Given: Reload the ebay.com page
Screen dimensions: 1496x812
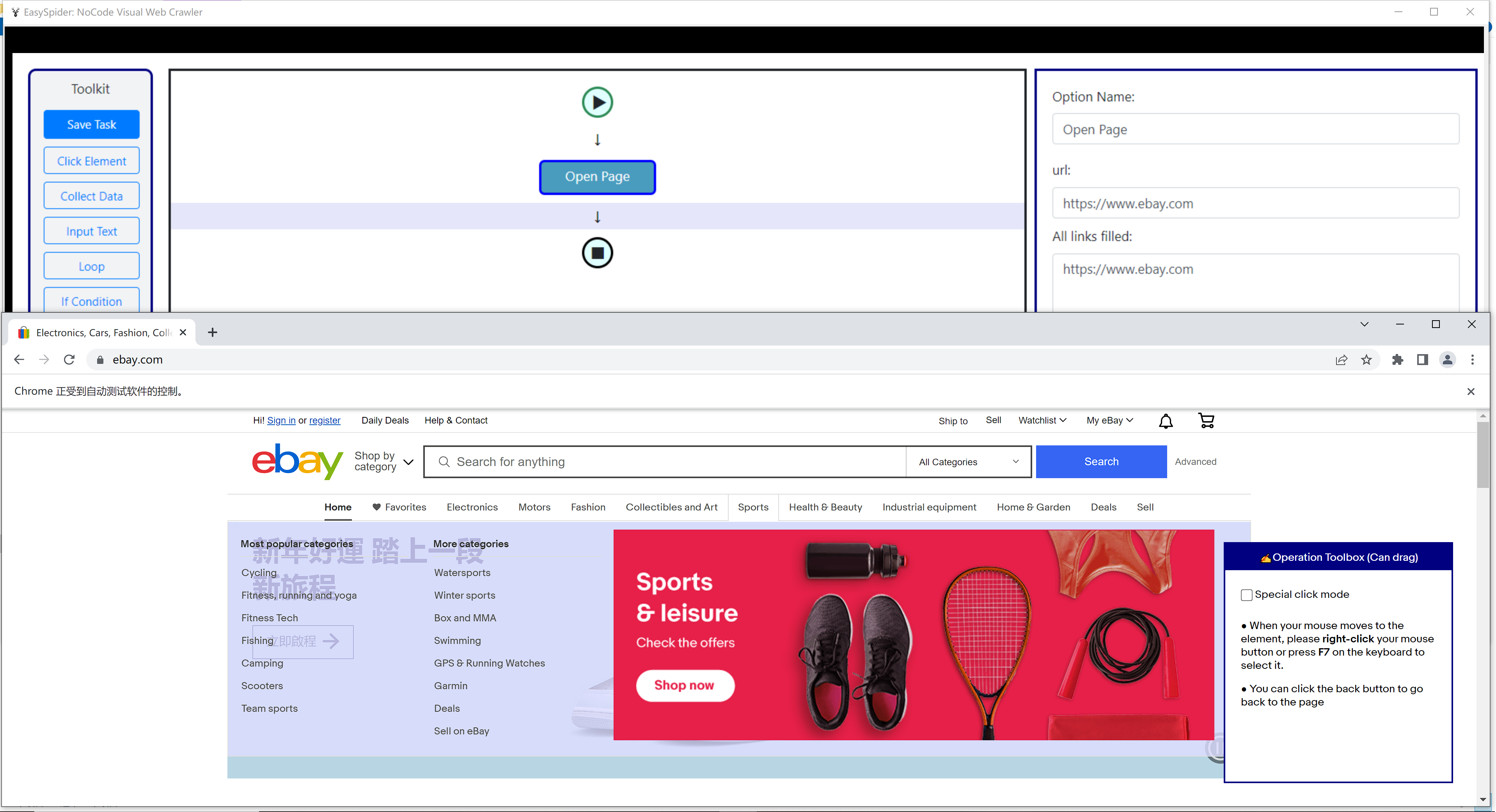Looking at the screenshot, I should [69, 360].
